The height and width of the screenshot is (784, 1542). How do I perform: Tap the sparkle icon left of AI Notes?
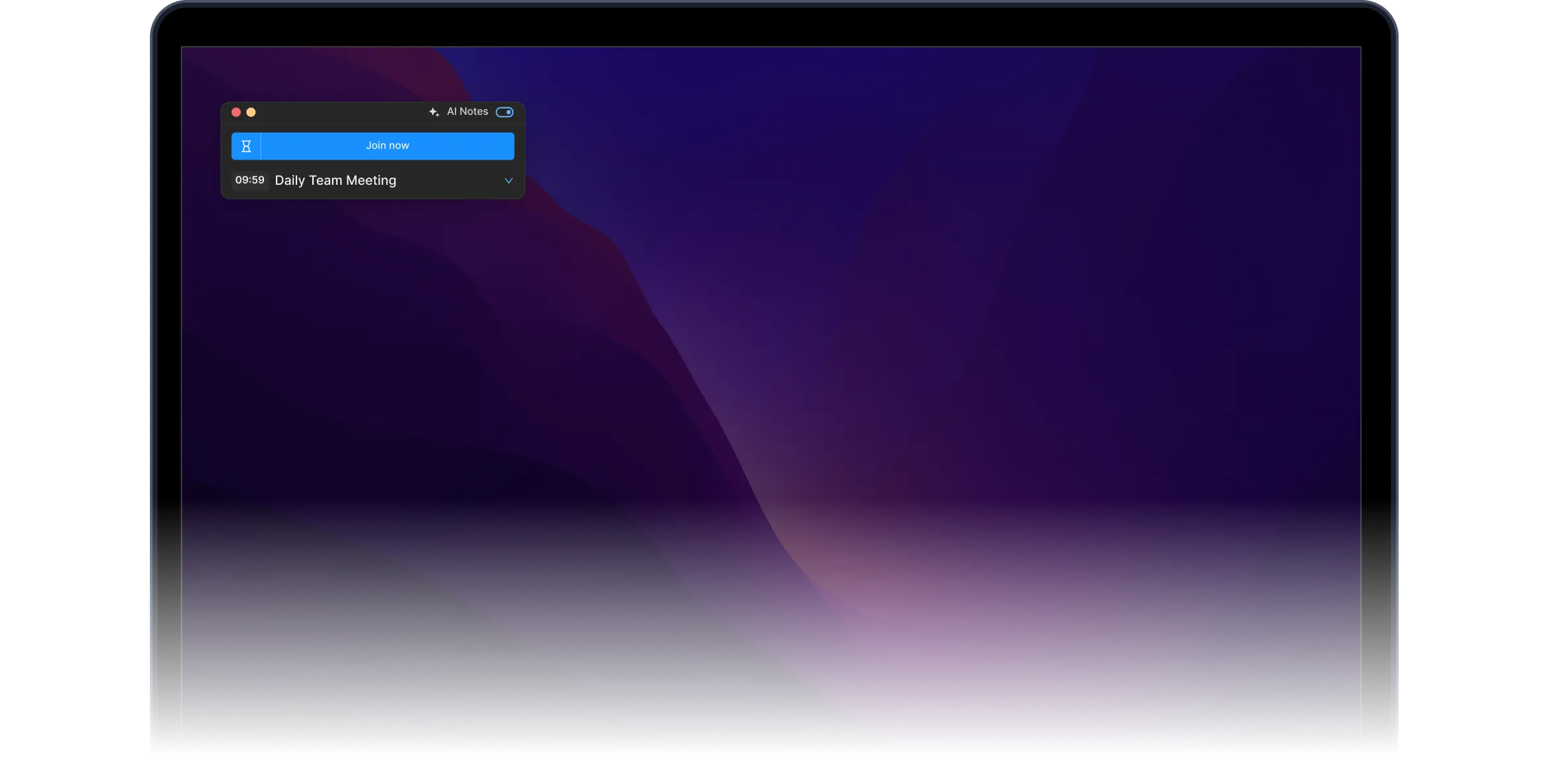(x=434, y=112)
